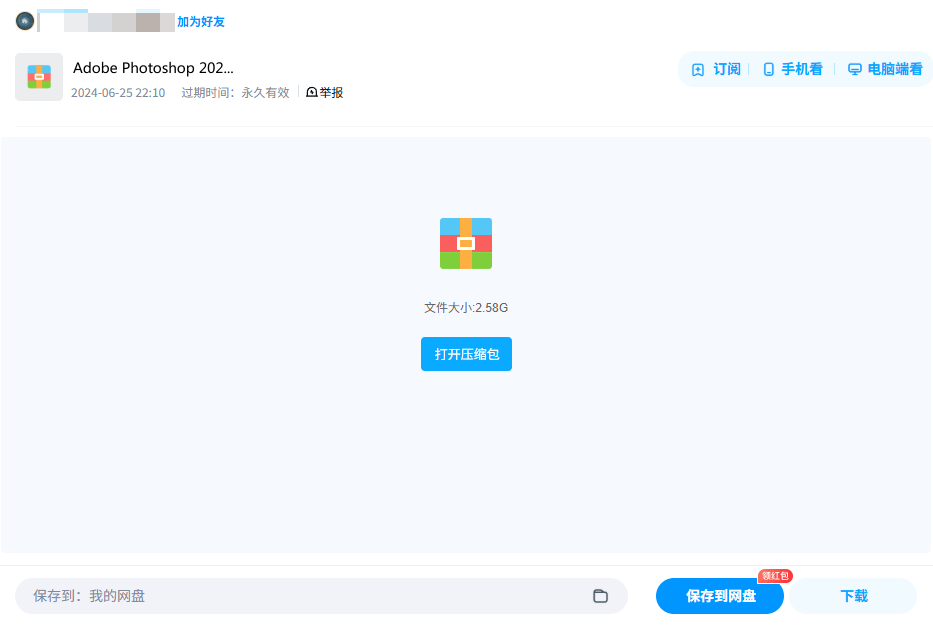Viewport: 933px width, 626px height.
Task: Open the folder picker icon in the save path field
Action: tap(601, 595)
